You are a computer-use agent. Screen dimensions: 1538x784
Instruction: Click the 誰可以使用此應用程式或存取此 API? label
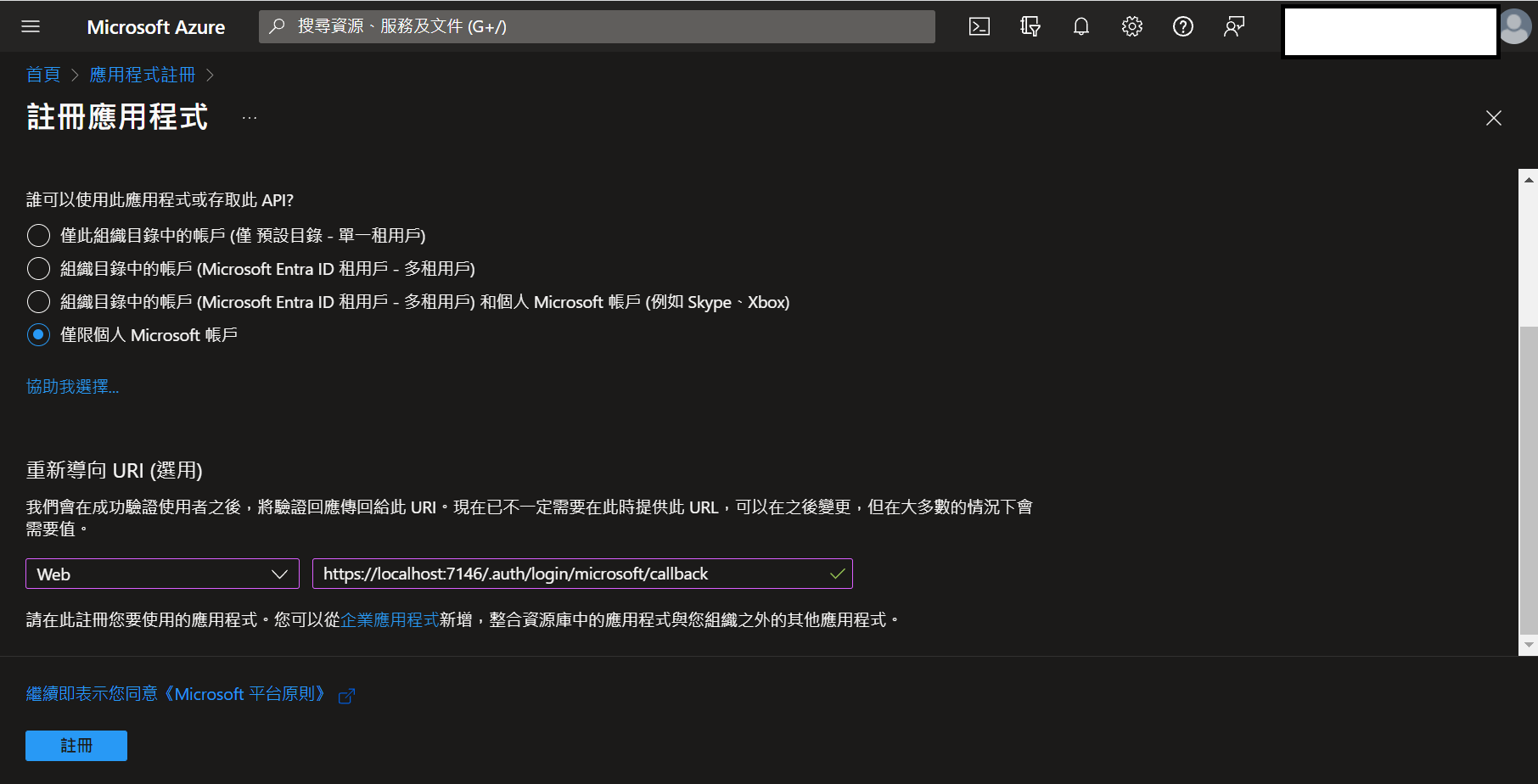tap(160, 200)
